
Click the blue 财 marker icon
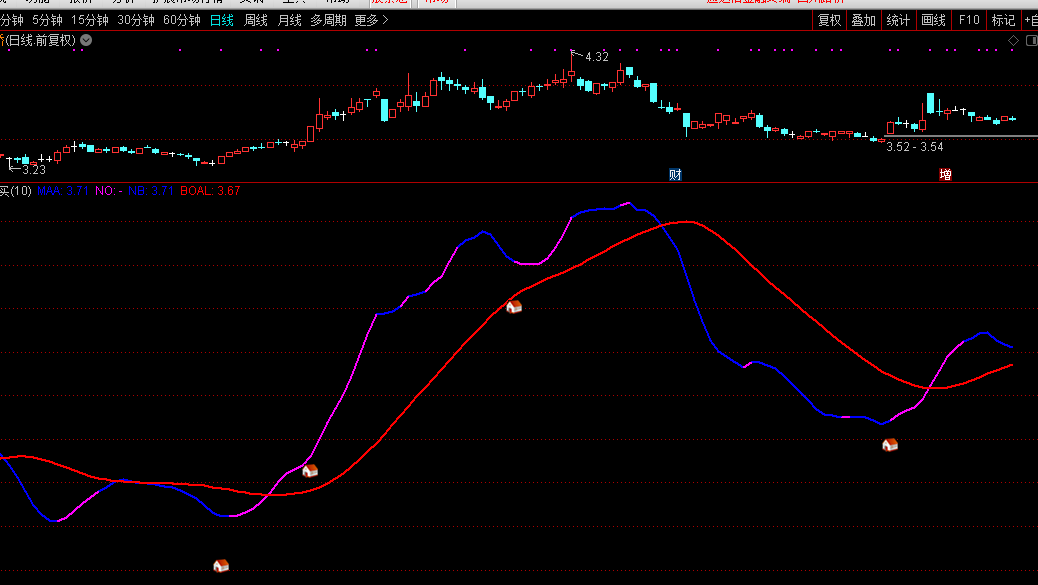pyautogui.click(x=675, y=174)
